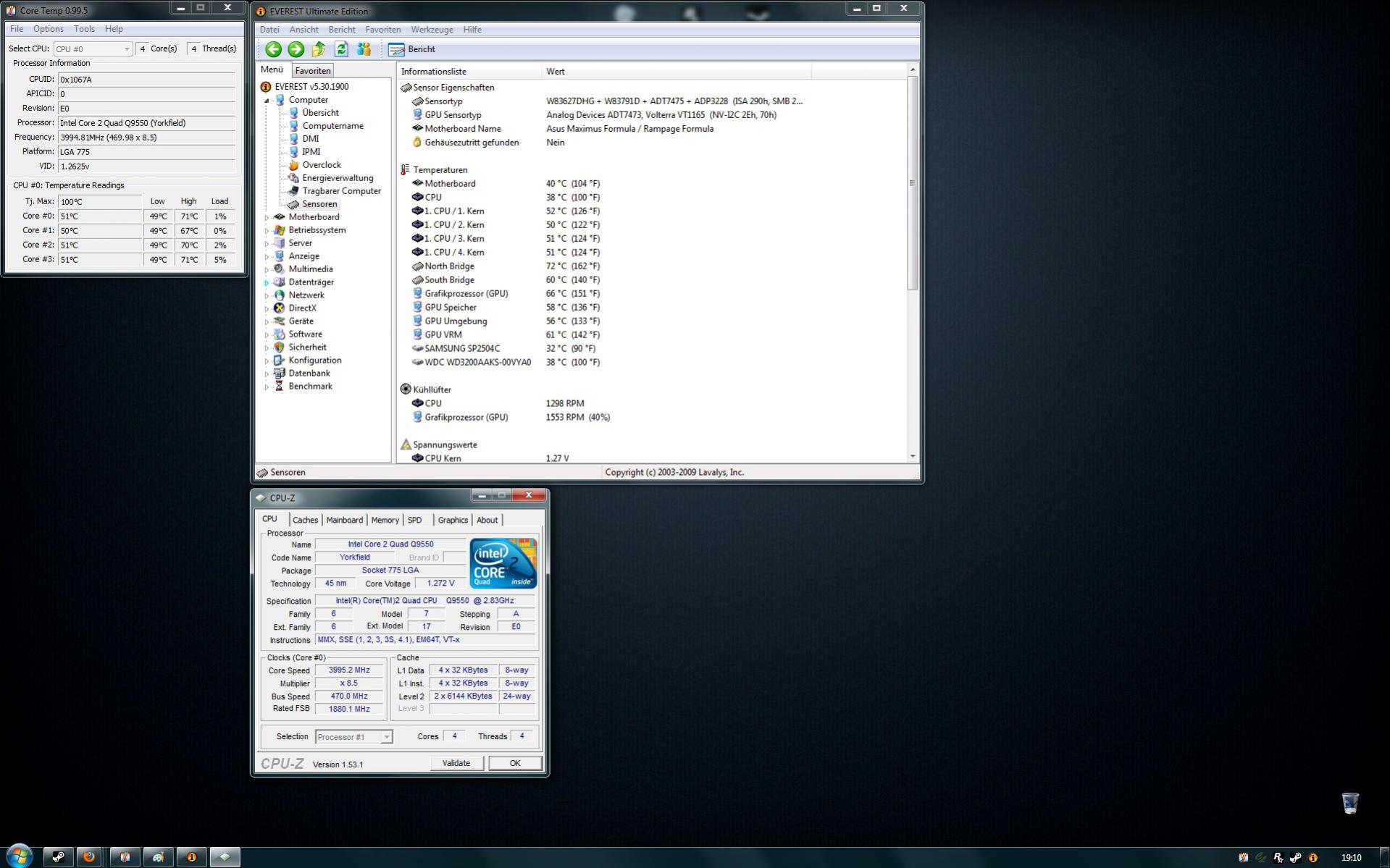Click the EVEREST list vertical scrollbar thumb
This screenshot has height=868, width=1390.
click(913, 183)
